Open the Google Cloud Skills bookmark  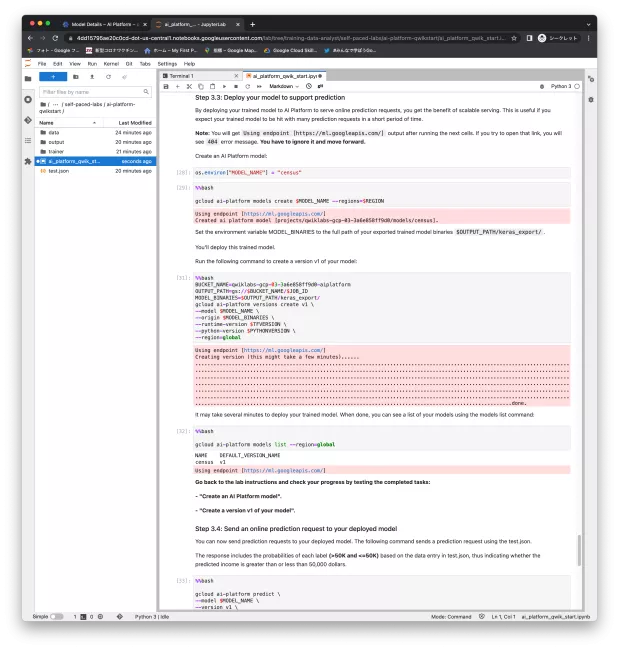point(291,51)
